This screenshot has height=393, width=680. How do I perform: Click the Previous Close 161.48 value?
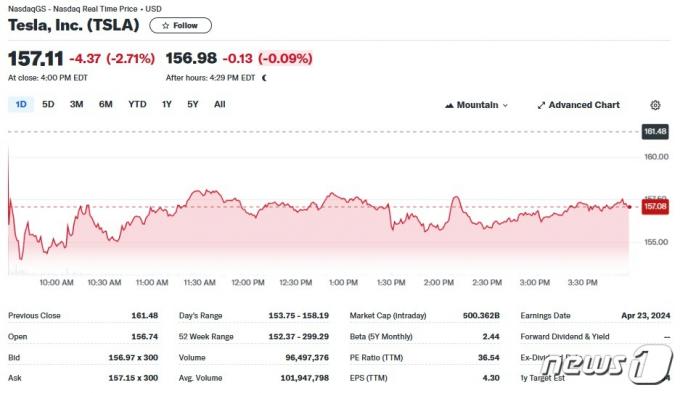144,315
